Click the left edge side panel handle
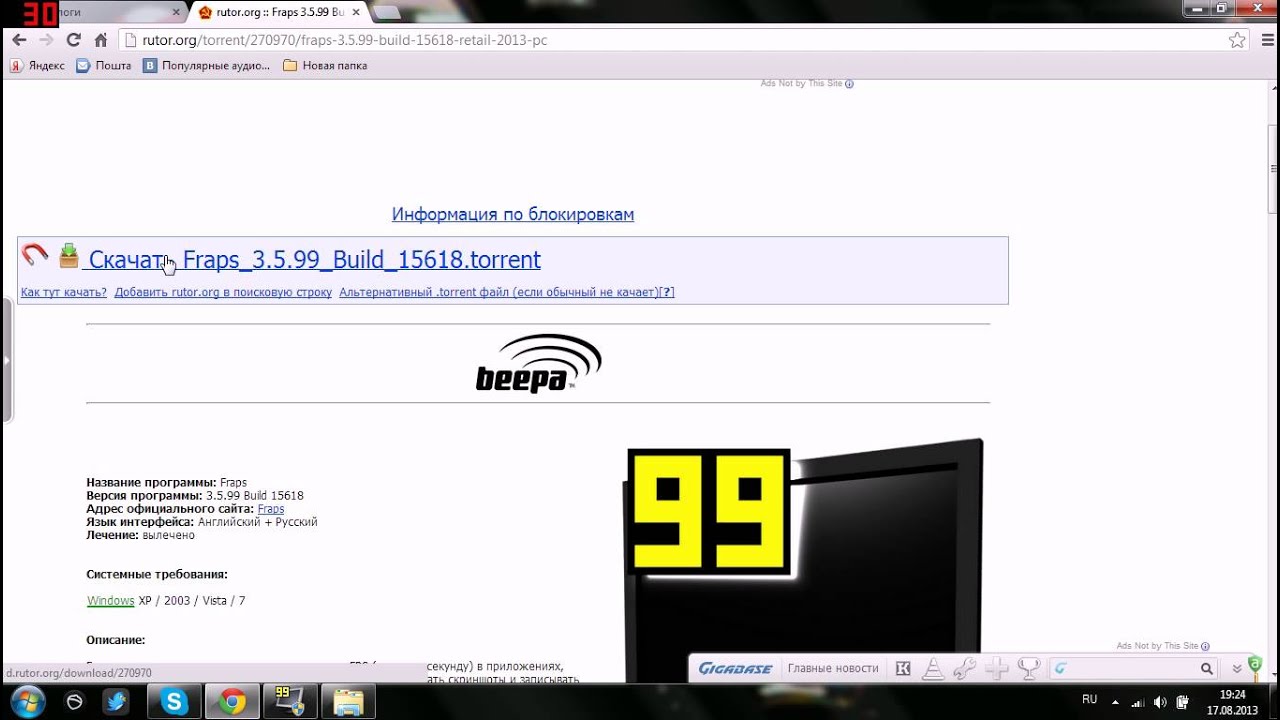 [x=6, y=360]
